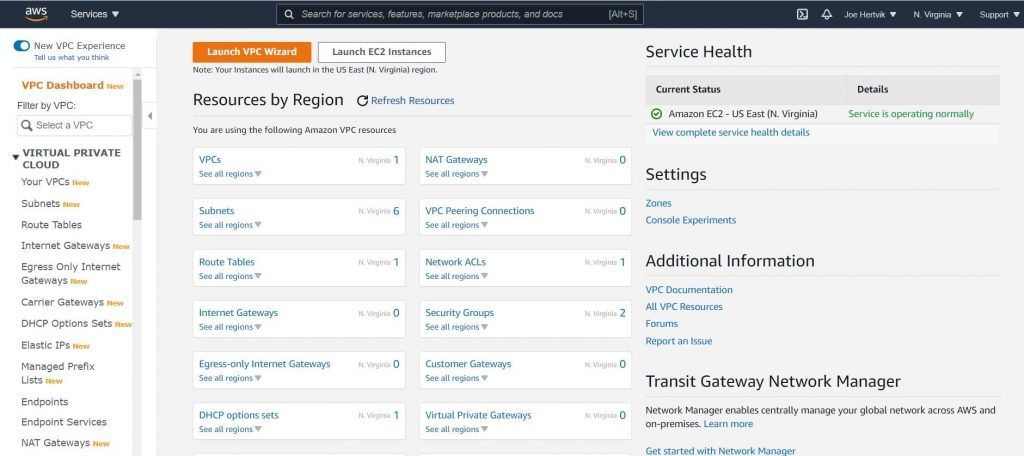Expand See all regions under Subnets card
Image resolution: width=1024 pixels, height=456 pixels.
tap(230, 225)
